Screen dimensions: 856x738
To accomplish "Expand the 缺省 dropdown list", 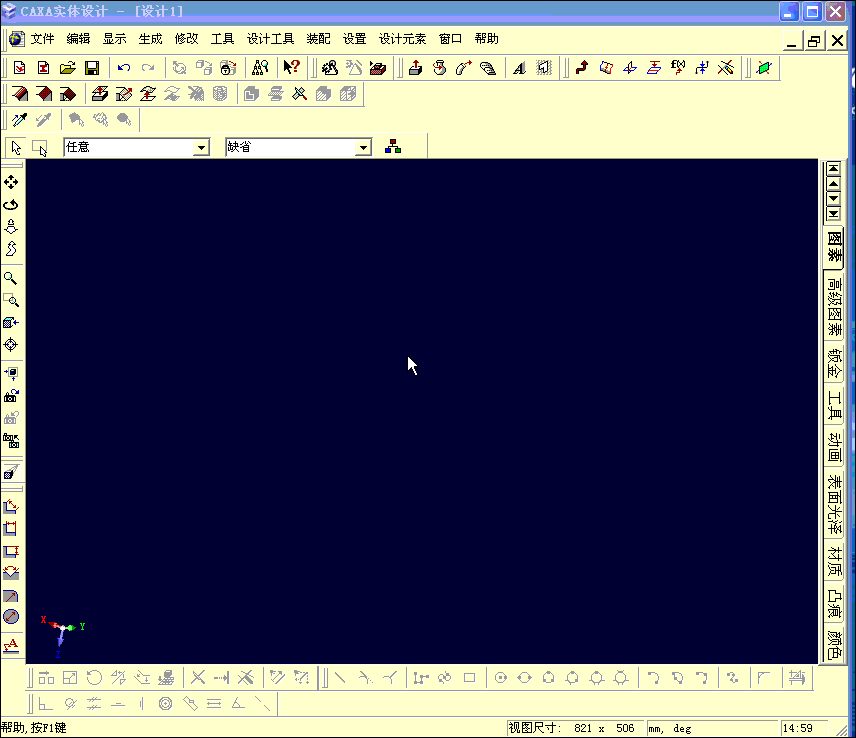I will [x=363, y=147].
